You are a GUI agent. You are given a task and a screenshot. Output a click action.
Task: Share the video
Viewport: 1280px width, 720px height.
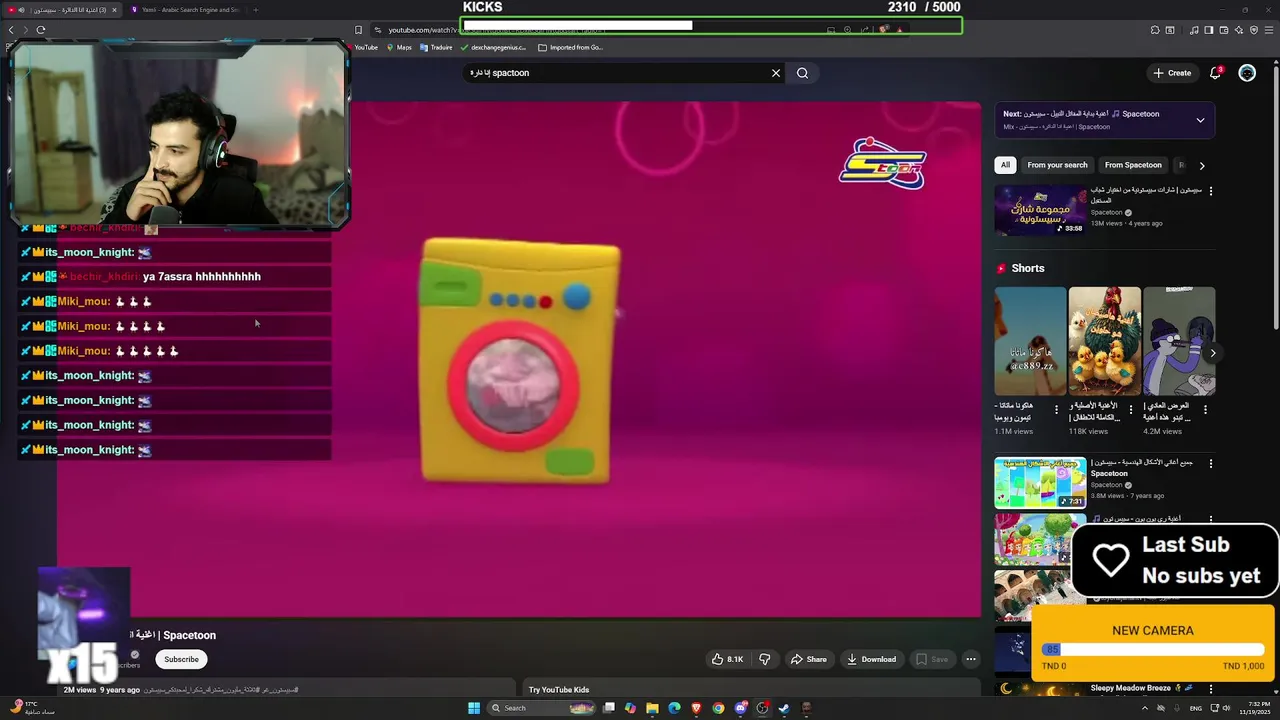click(808, 659)
